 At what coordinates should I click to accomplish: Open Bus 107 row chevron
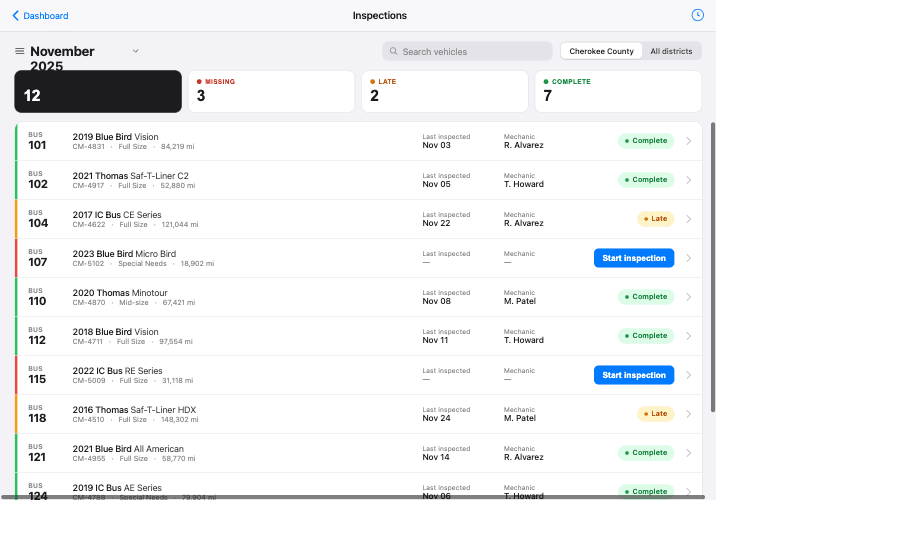coord(688,258)
